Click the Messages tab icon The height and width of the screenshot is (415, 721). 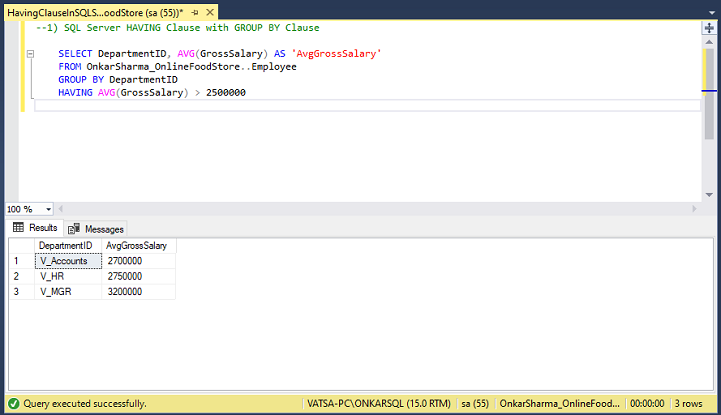pos(74,229)
